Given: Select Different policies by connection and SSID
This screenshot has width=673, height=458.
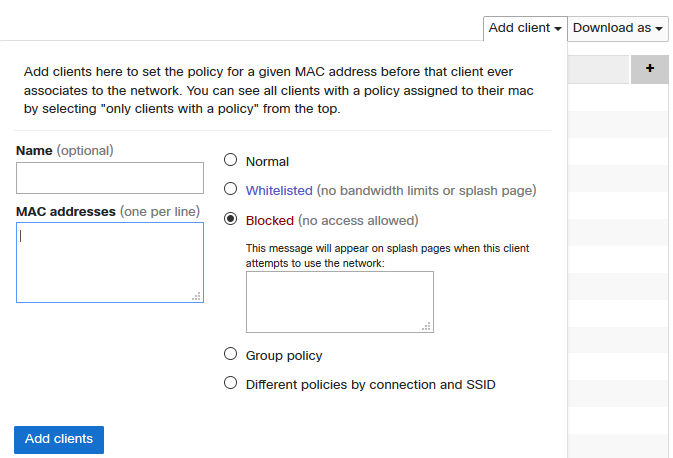Looking at the screenshot, I should click(231, 383).
